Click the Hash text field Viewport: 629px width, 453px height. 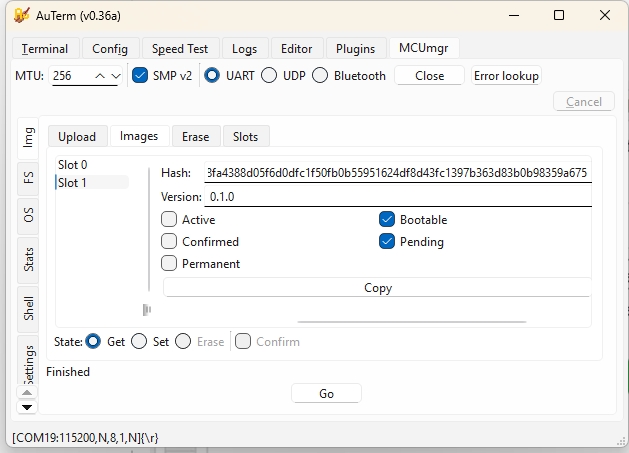coord(397,173)
